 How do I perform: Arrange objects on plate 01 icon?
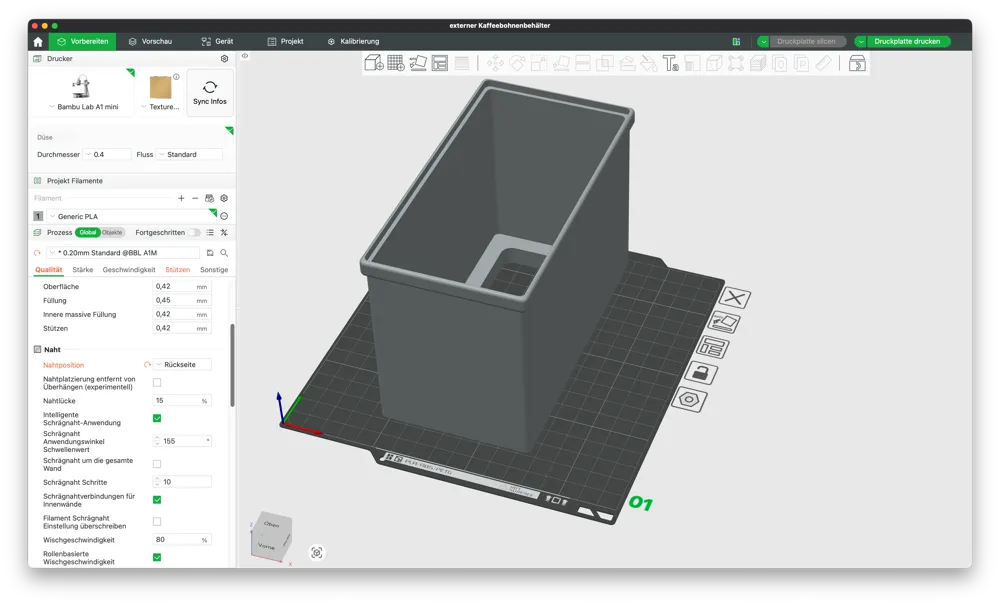click(712, 347)
